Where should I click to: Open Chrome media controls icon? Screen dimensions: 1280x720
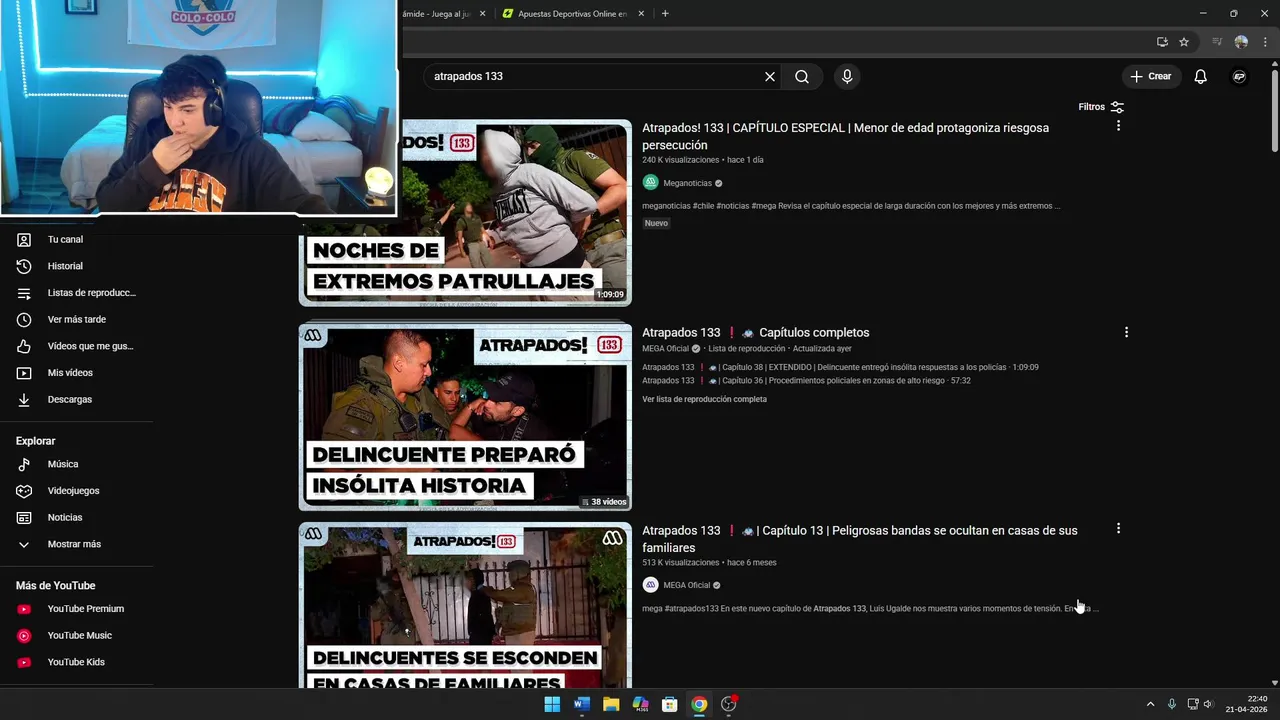coord(1217,42)
